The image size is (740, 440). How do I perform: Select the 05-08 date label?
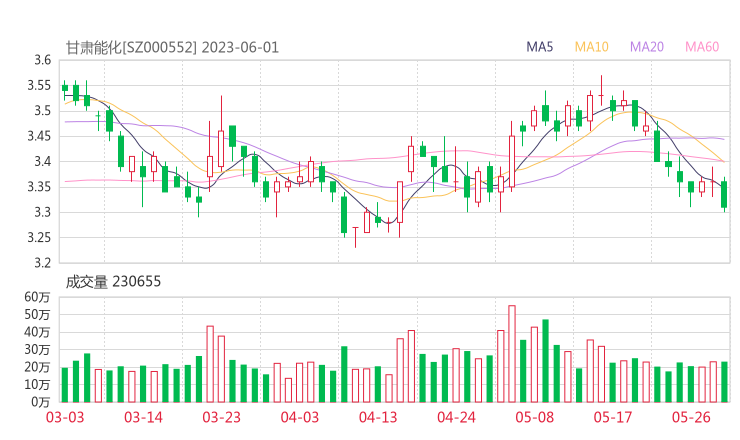pos(534,417)
